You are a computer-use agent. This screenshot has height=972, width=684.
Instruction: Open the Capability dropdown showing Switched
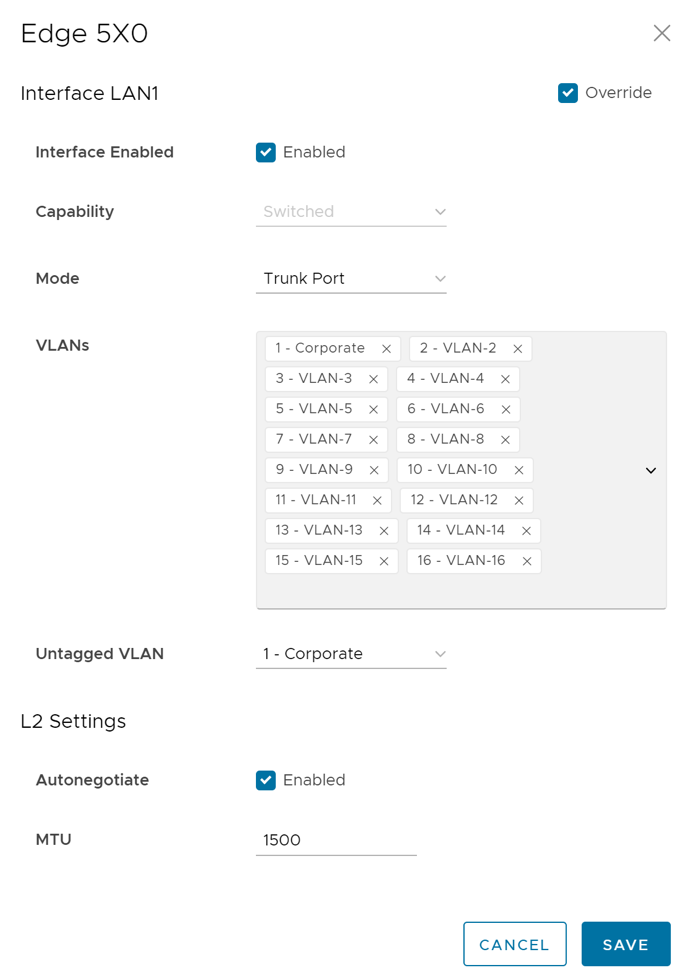tap(351, 212)
